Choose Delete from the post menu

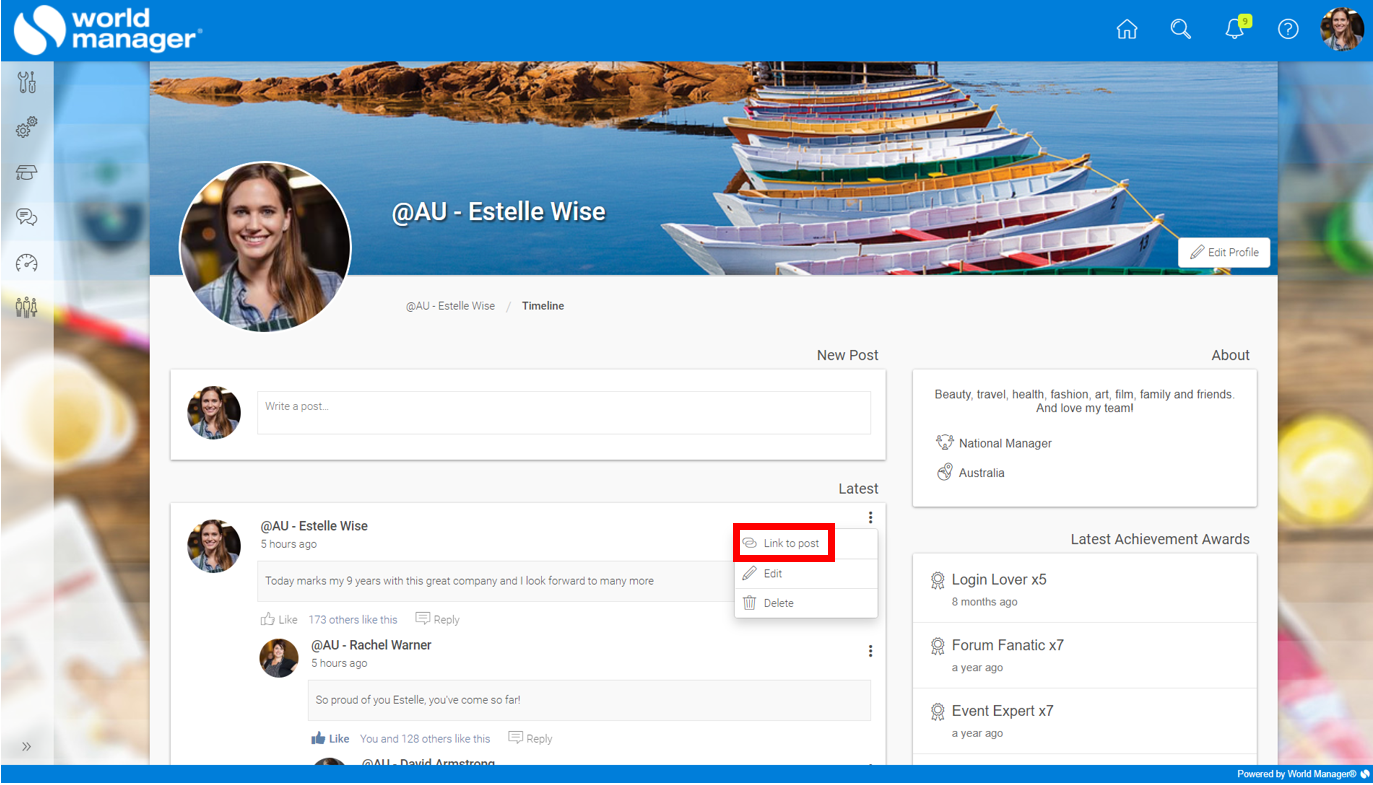tap(778, 603)
